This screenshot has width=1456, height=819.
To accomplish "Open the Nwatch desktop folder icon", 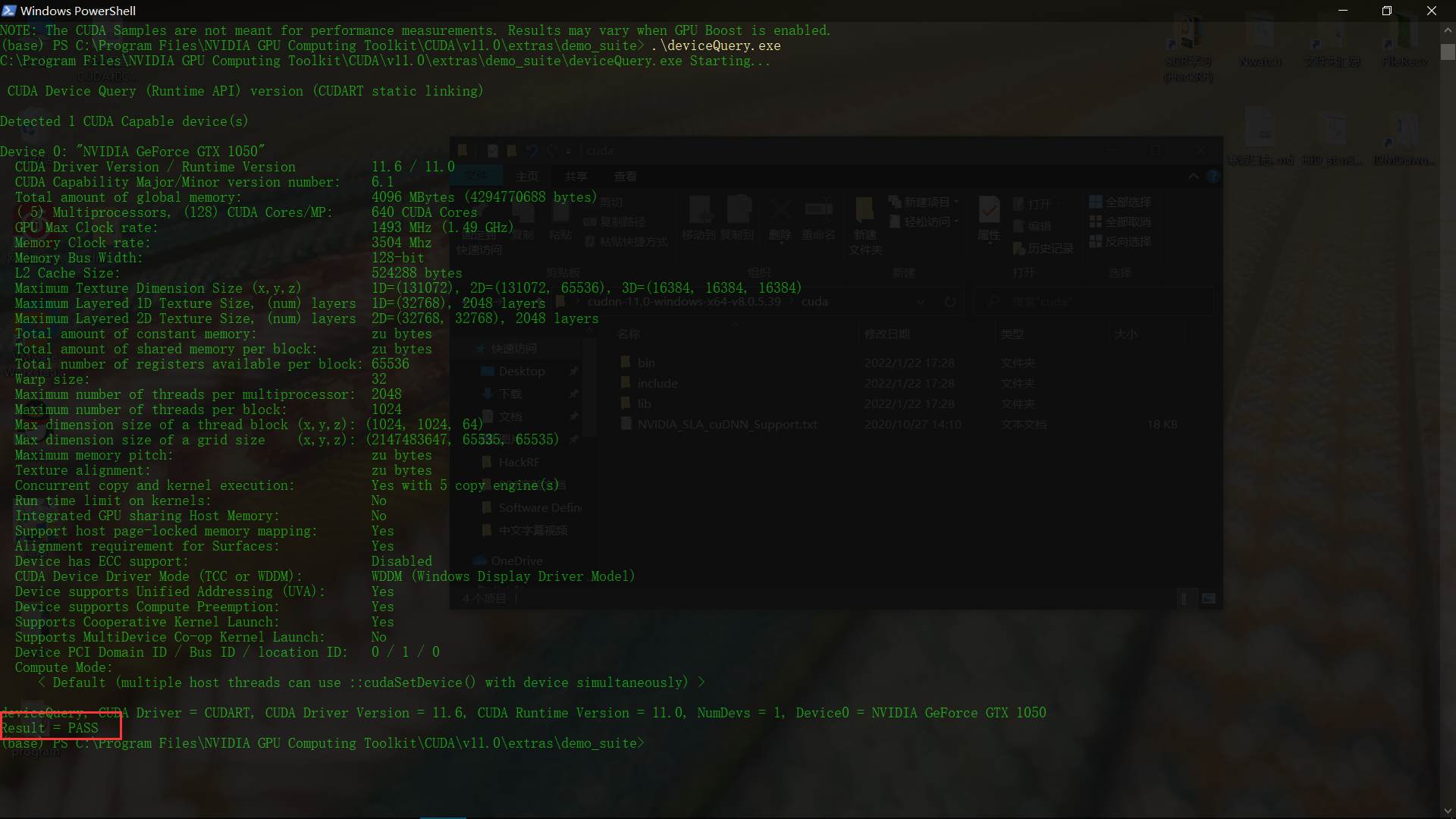I will coord(1260,42).
